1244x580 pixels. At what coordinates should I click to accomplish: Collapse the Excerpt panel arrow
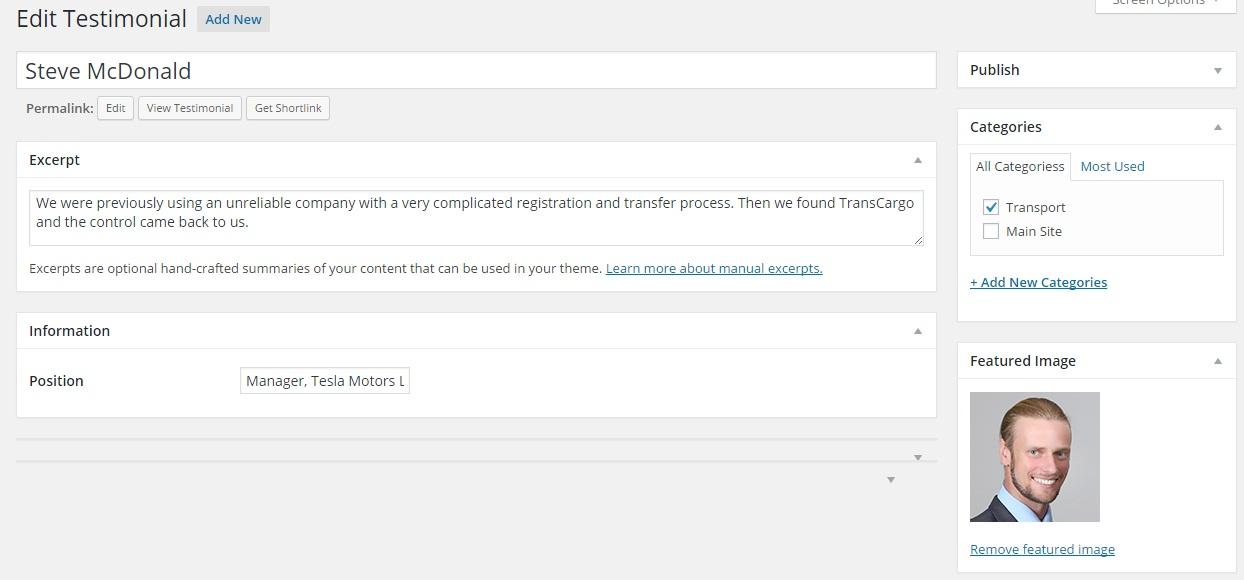pos(917,160)
